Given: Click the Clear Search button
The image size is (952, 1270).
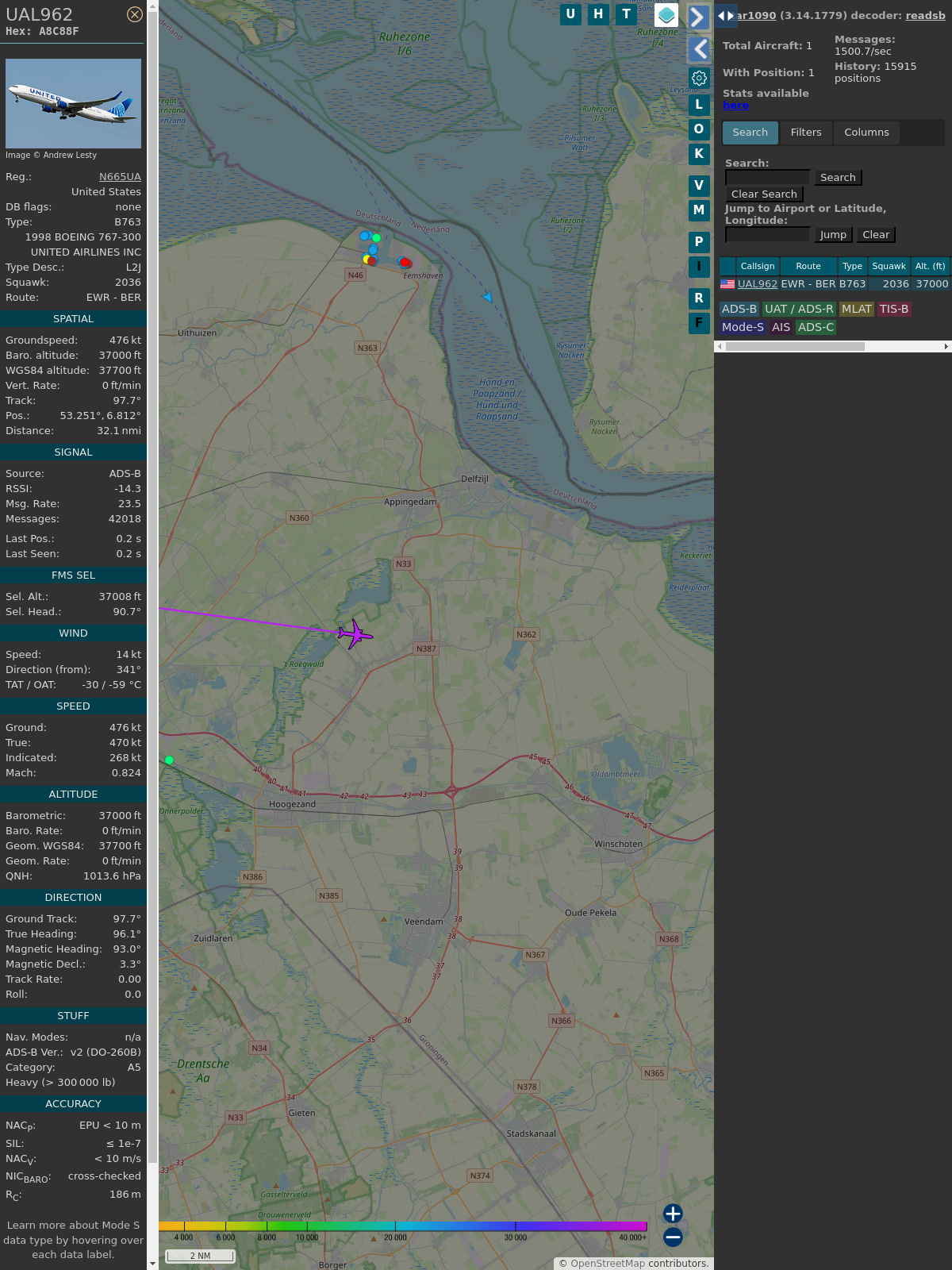Looking at the screenshot, I should (x=764, y=194).
